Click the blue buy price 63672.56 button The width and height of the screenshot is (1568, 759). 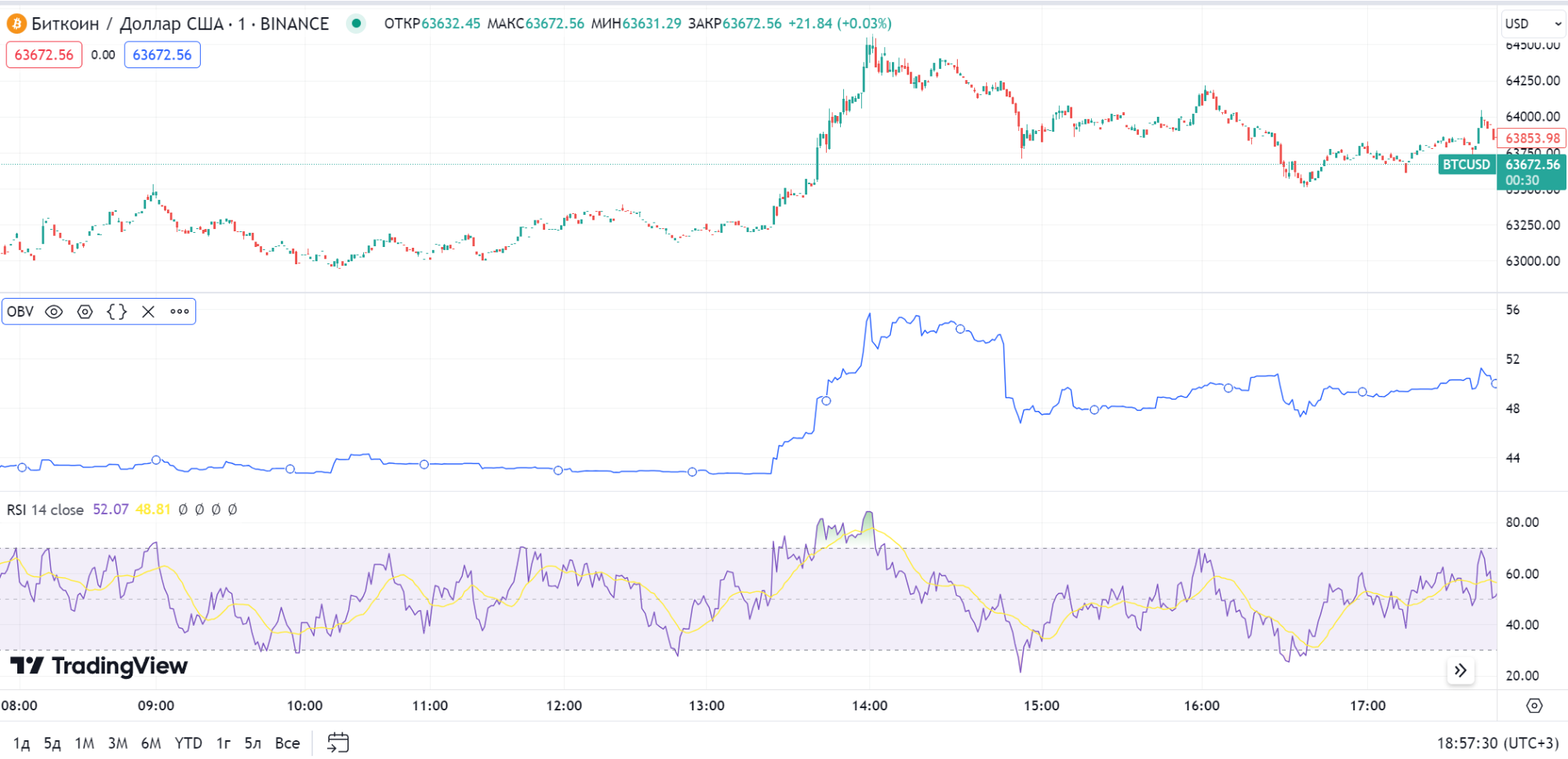[162, 55]
